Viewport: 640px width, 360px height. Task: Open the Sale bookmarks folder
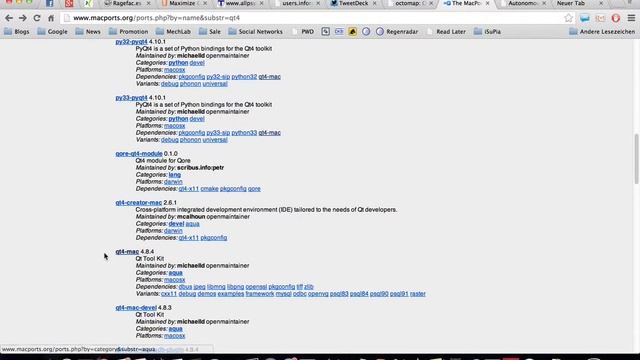(210, 32)
